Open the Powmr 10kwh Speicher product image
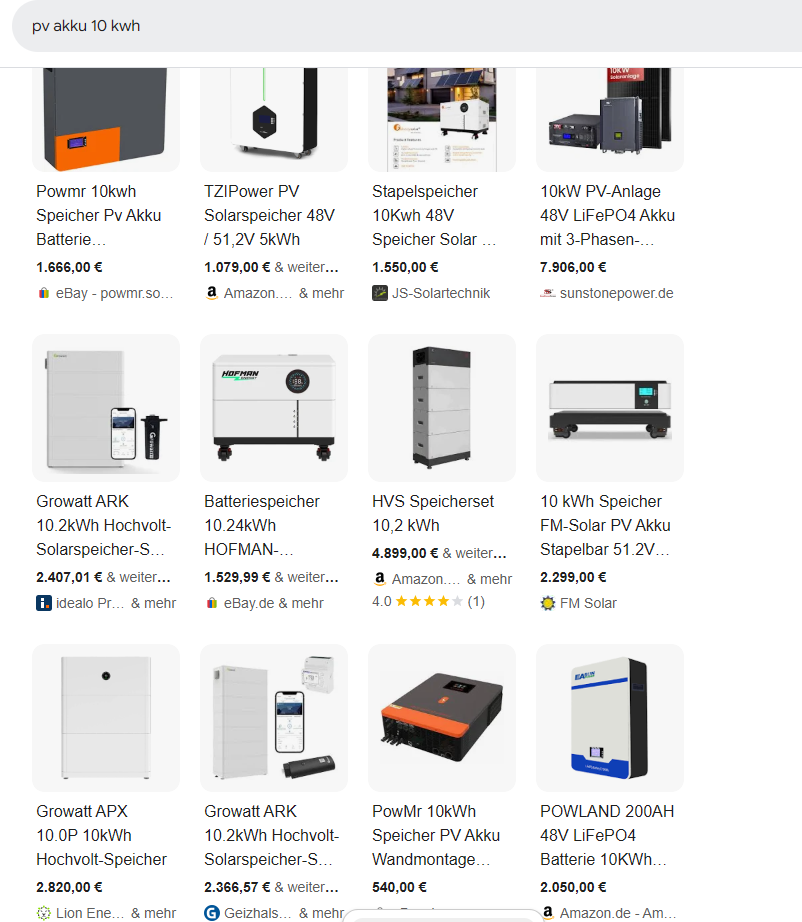Screen dimensions: 802x922 point(106,120)
